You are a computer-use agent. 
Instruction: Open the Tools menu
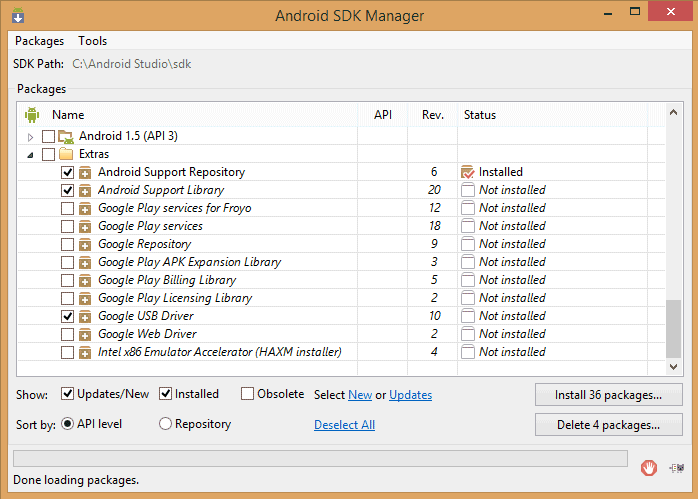click(93, 41)
